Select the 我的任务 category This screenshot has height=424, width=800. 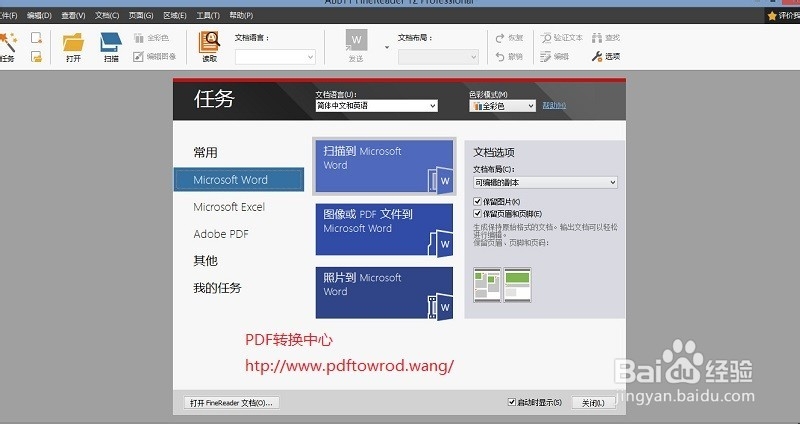point(217,288)
